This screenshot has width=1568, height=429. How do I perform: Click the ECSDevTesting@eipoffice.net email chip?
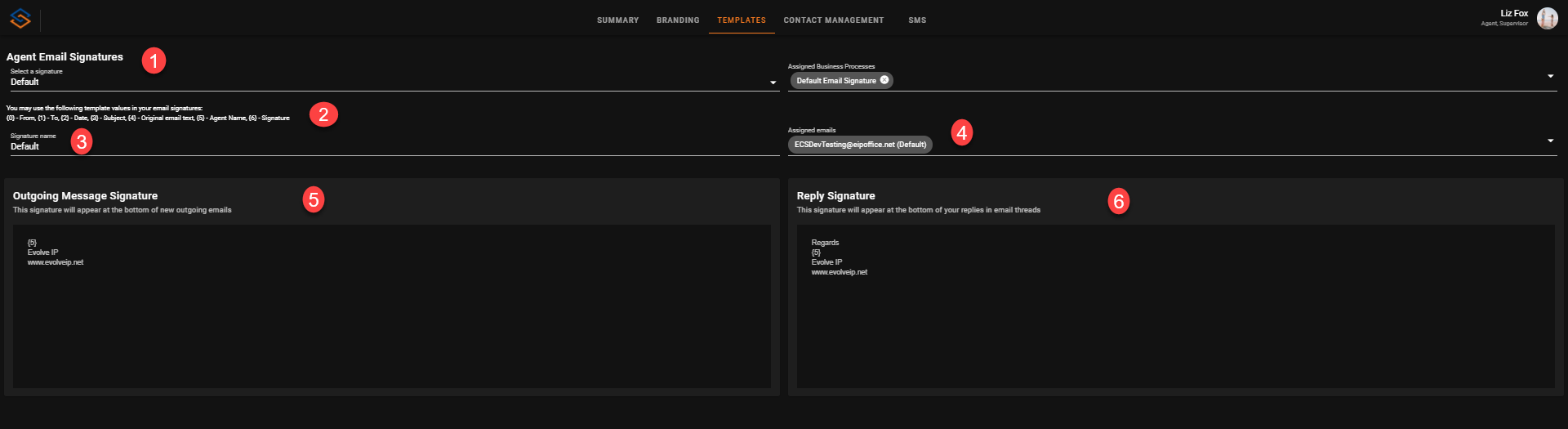pyautogui.click(x=860, y=145)
